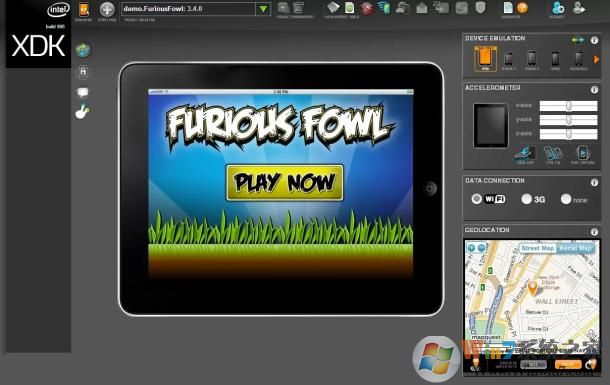Click the speech bubble icon in sidebar
Viewport: 610px width, 385px height.
click(82, 92)
